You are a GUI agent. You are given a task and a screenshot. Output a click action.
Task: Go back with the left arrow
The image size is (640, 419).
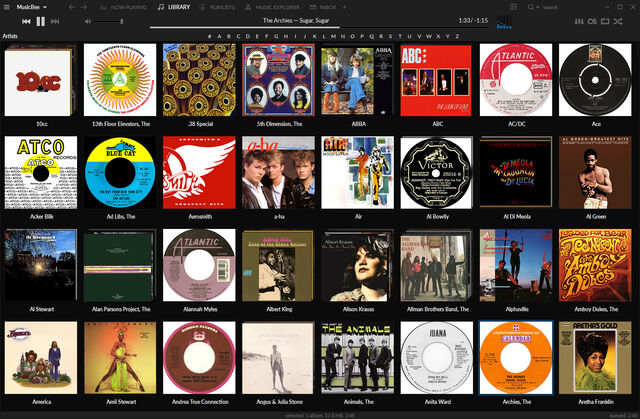(71, 7)
